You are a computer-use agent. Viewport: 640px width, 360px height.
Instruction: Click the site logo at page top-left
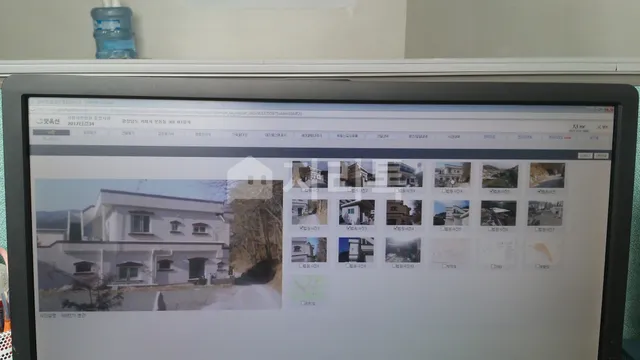pyautogui.click(x=48, y=121)
